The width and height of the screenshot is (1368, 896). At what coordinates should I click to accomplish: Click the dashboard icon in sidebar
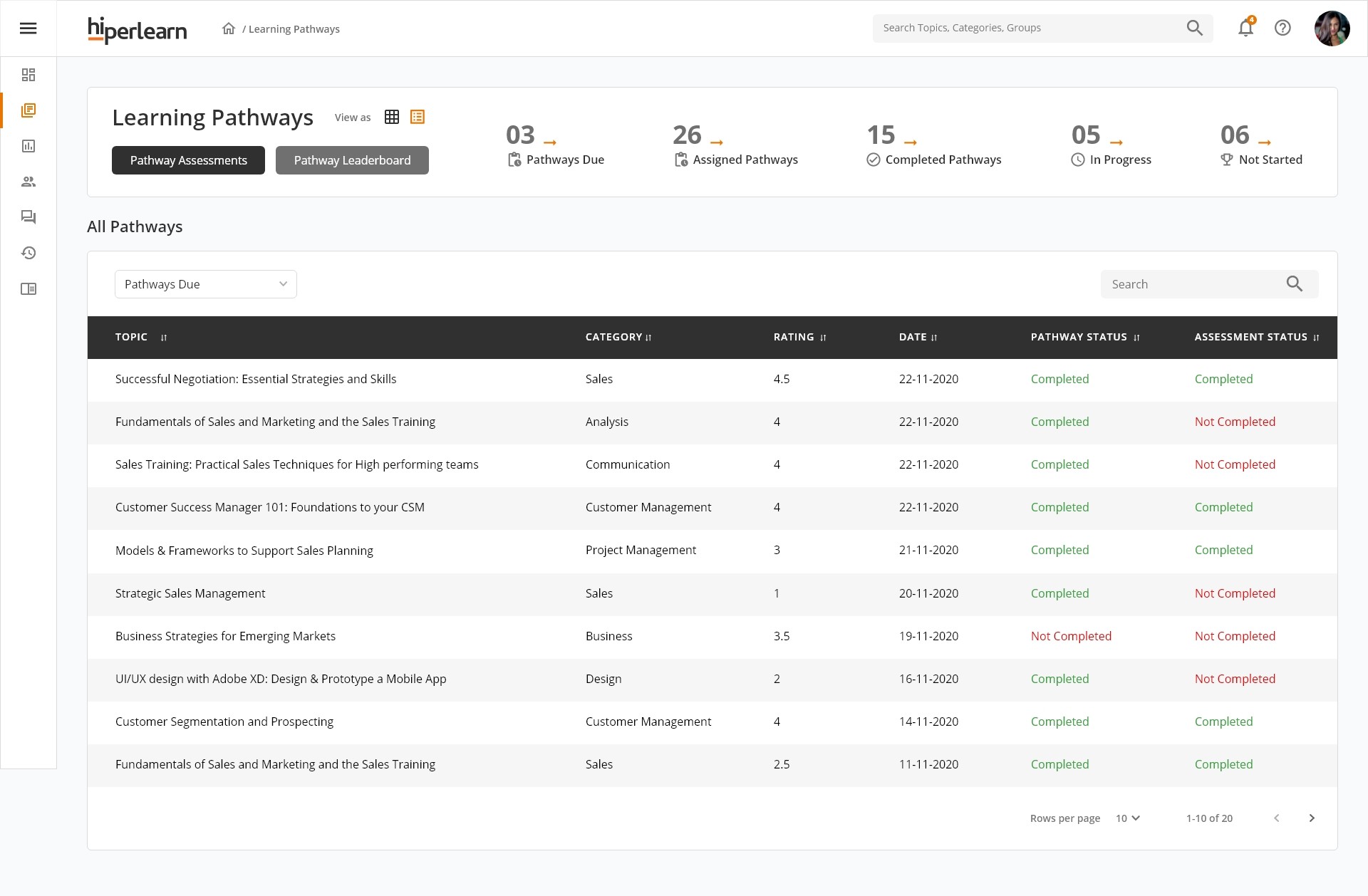tap(28, 75)
